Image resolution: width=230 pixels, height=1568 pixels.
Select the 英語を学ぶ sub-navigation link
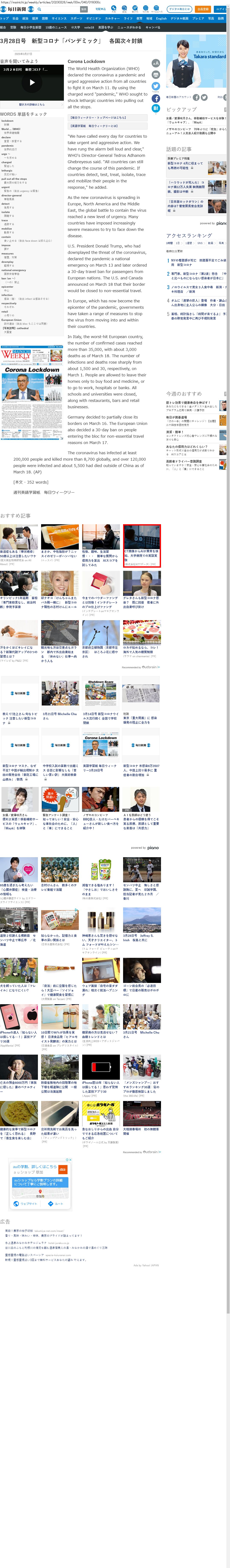(106, 27)
